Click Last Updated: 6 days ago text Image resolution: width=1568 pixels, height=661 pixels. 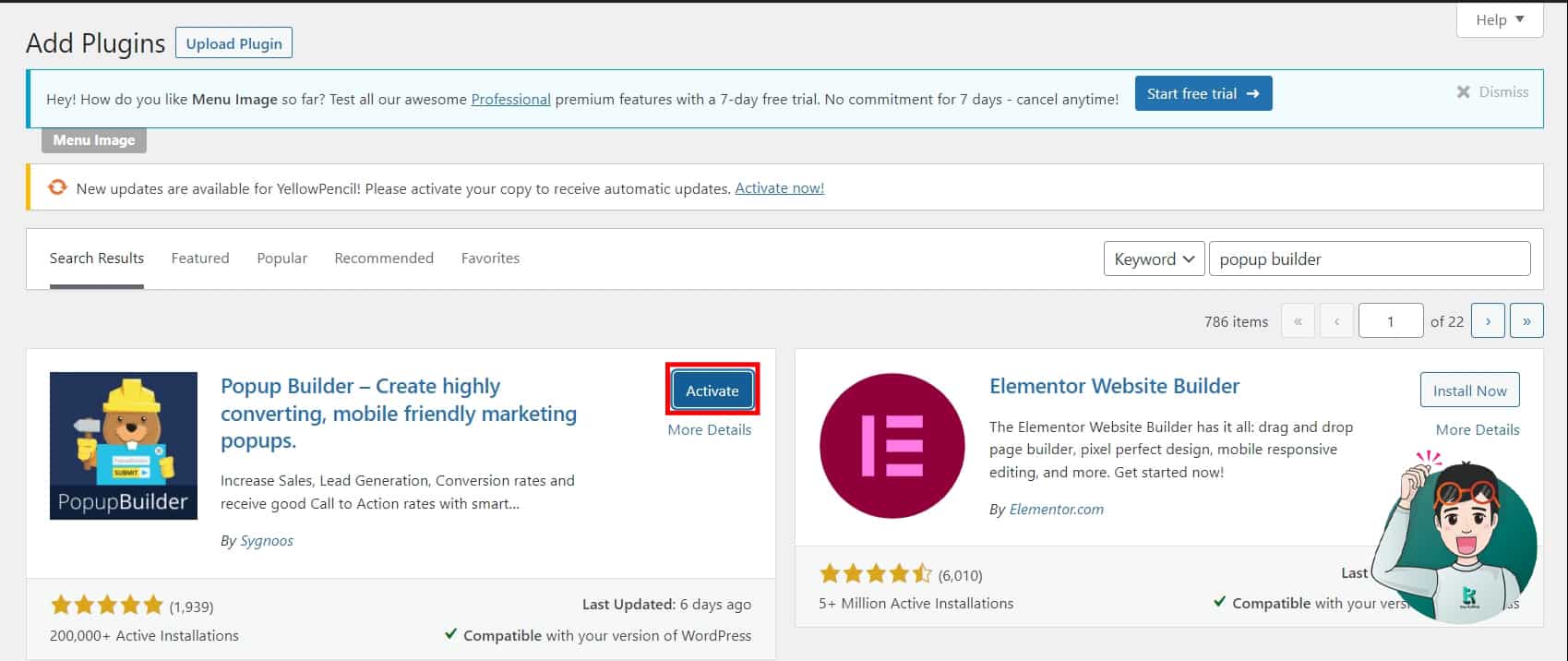pyautogui.click(x=666, y=604)
